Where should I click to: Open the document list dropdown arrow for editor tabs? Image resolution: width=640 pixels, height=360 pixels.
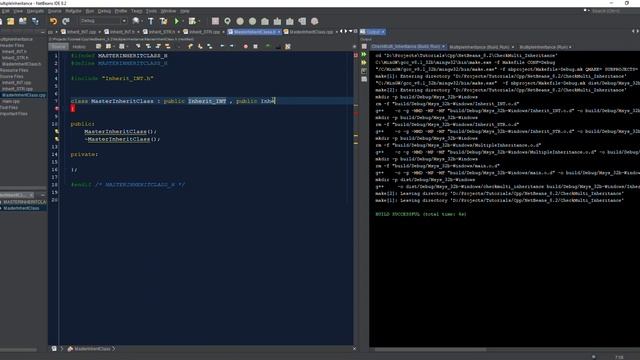351,31
